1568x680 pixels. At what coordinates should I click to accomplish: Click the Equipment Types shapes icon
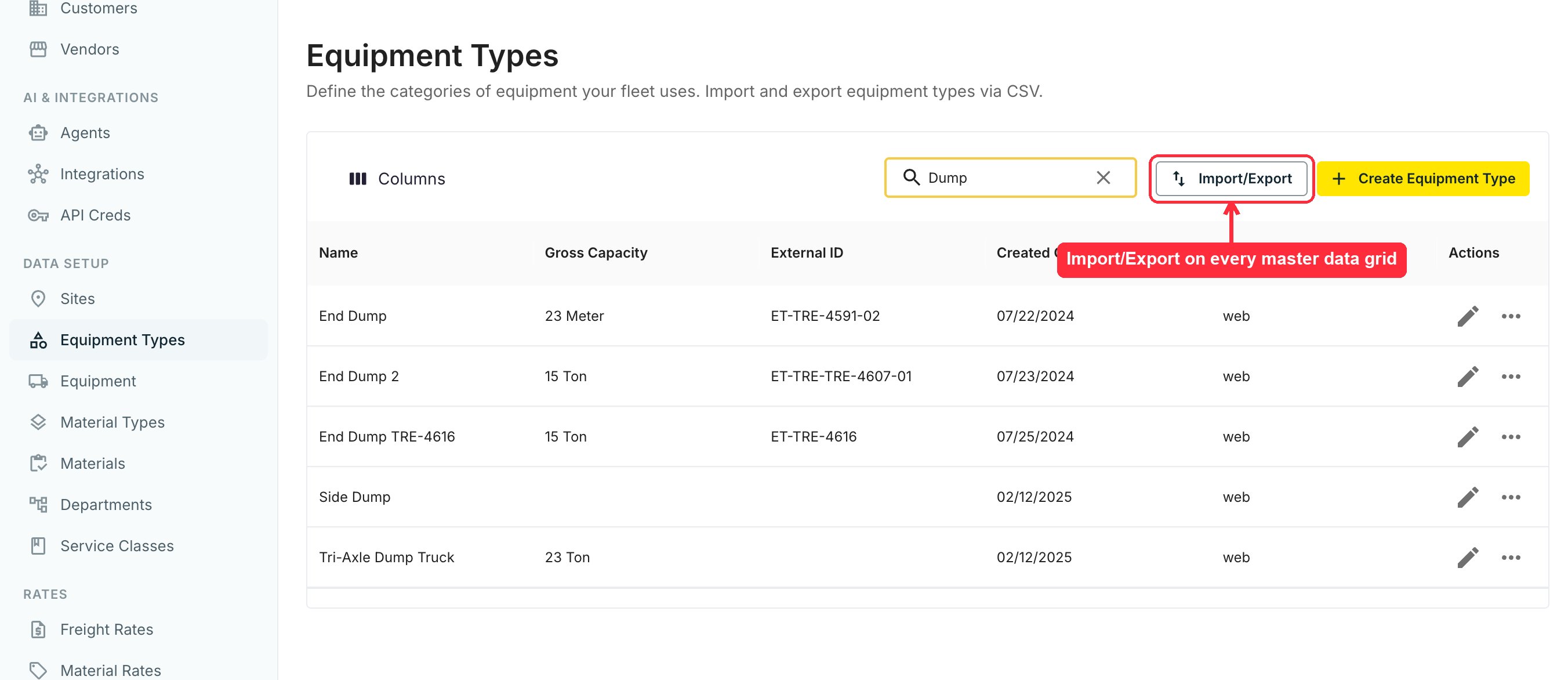[38, 341]
